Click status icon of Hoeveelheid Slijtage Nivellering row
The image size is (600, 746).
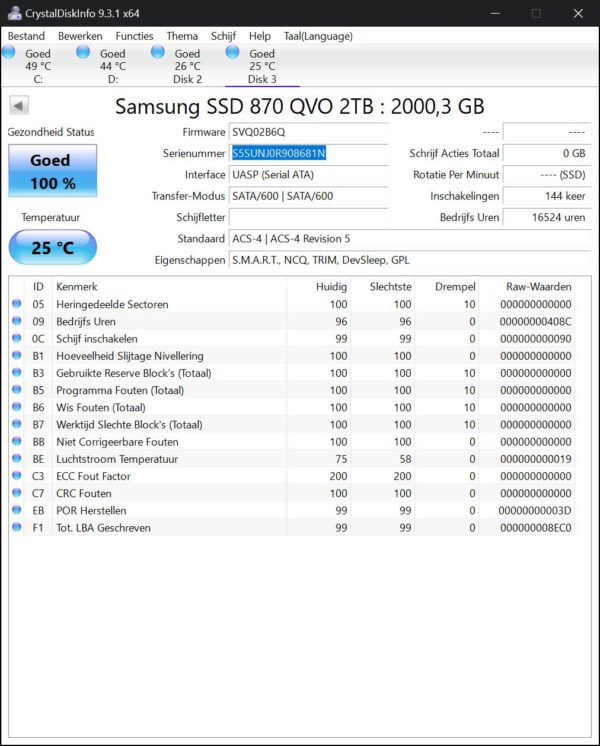pyautogui.click(x=17, y=355)
